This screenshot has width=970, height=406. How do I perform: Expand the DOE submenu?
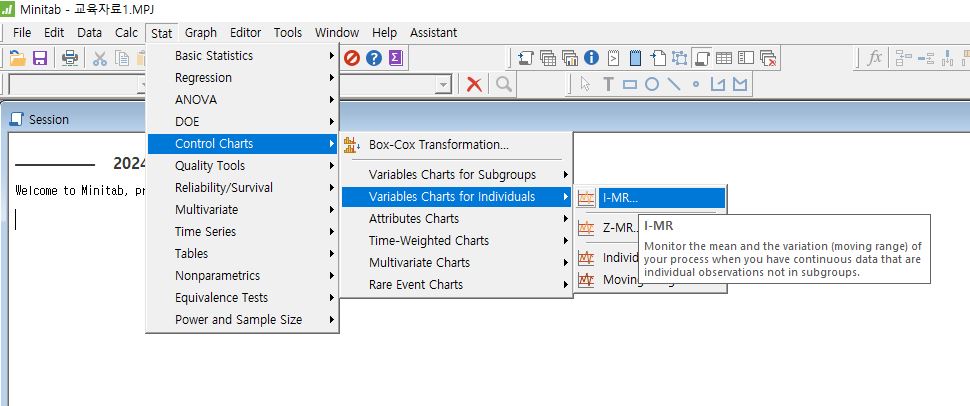point(242,121)
